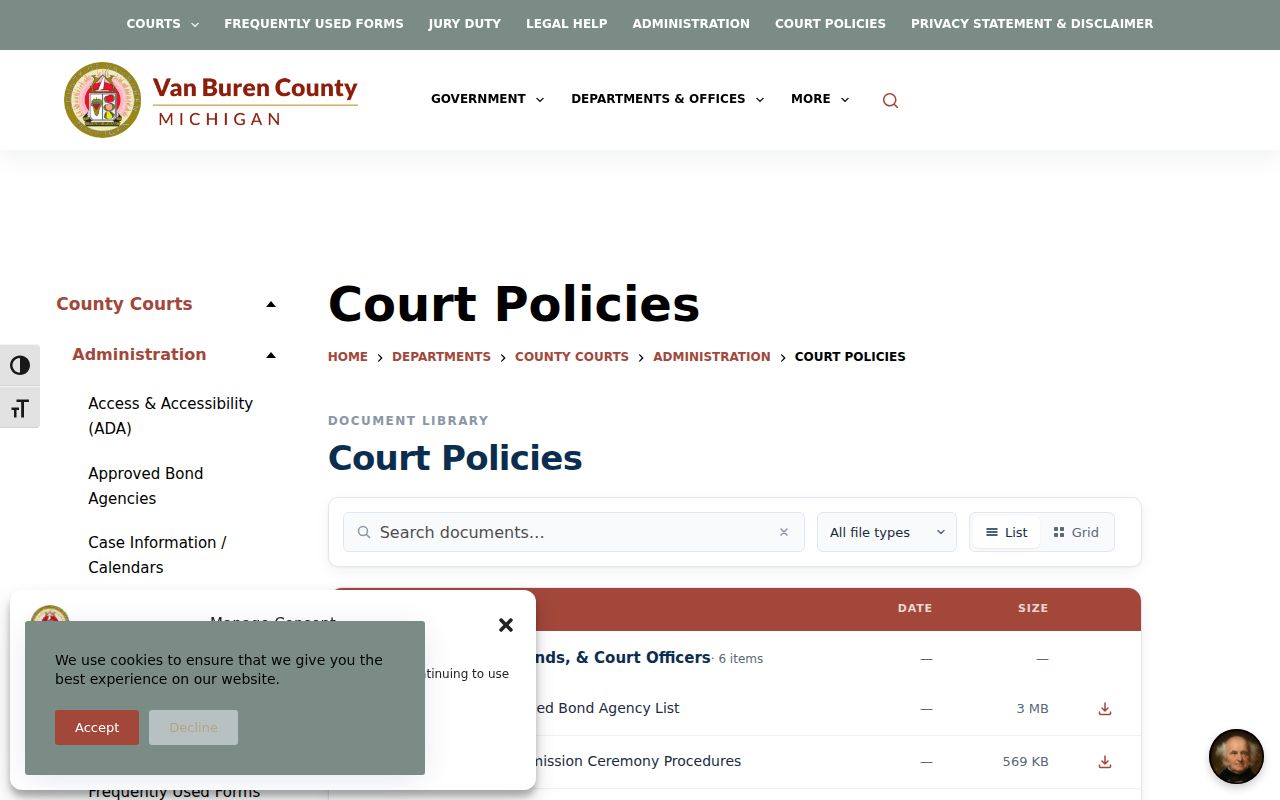The height and width of the screenshot is (800, 1280).
Task: Accept cookies
Action: point(97,727)
